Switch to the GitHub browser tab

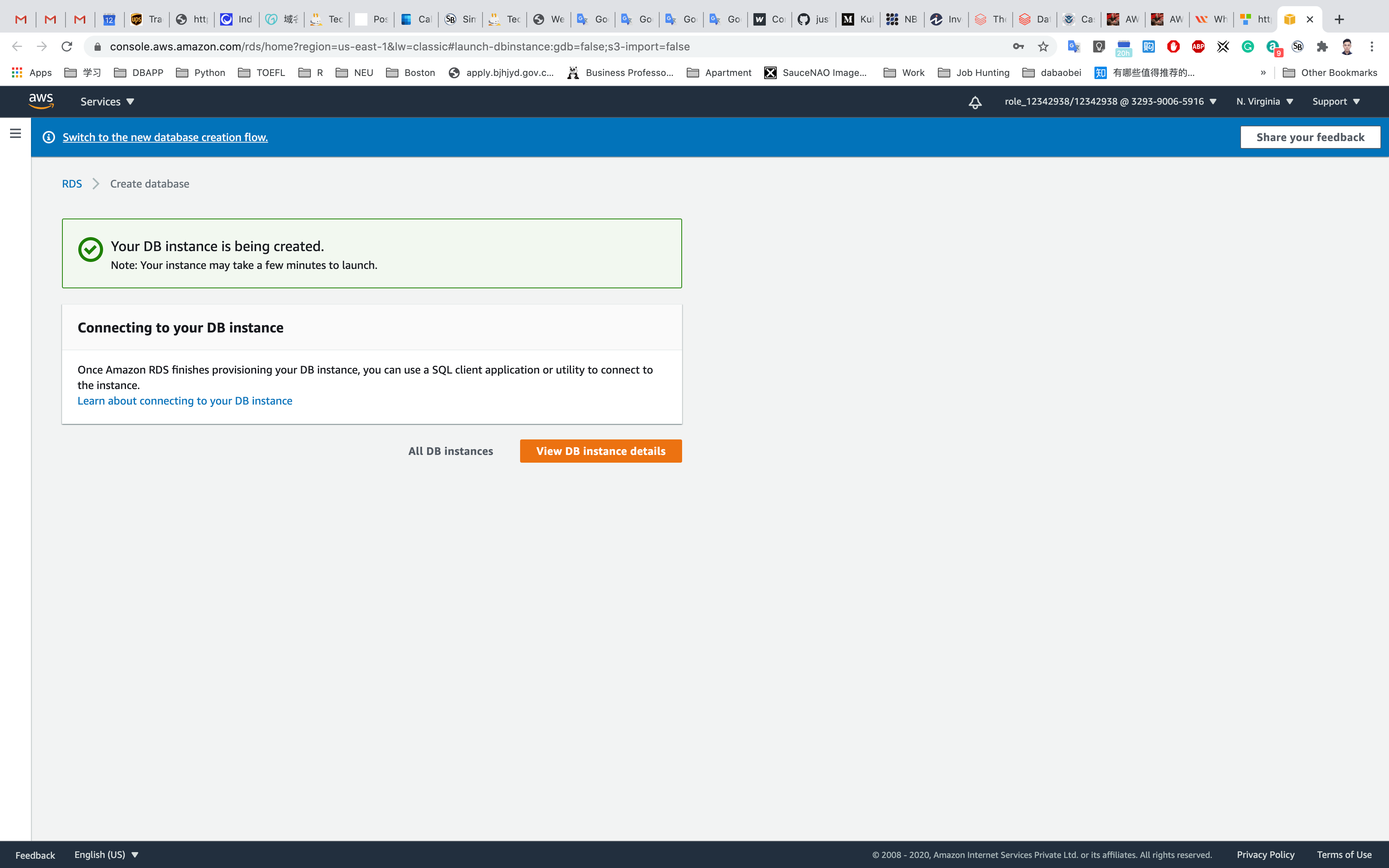pos(813,19)
